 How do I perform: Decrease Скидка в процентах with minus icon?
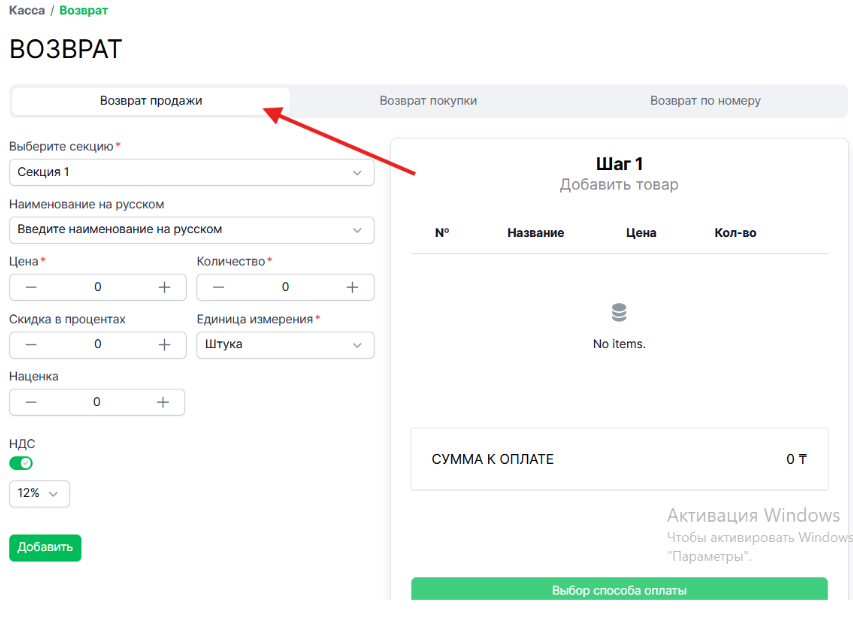click(x=31, y=344)
